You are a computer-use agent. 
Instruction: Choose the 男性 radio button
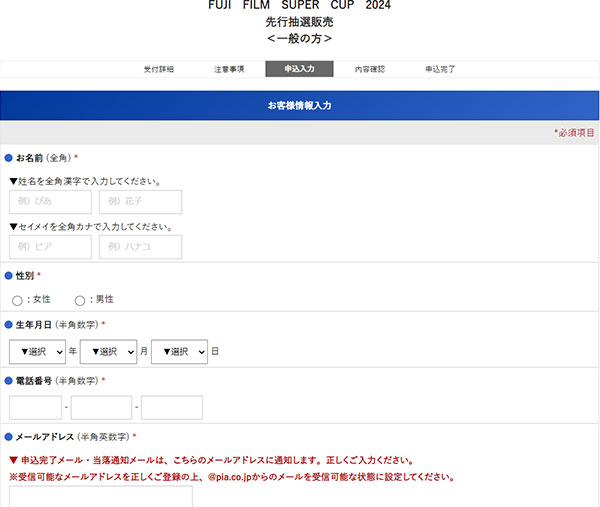80,300
